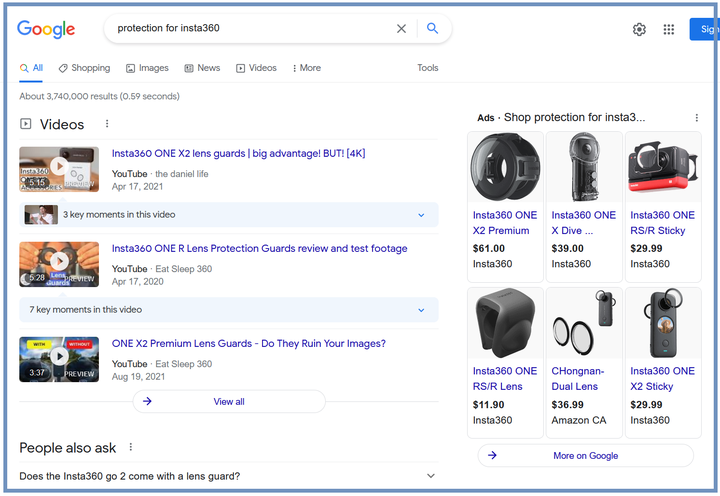
Task: Play the ONE X2 Premium Lens Guards video thumbnail
Action: pos(59,359)
